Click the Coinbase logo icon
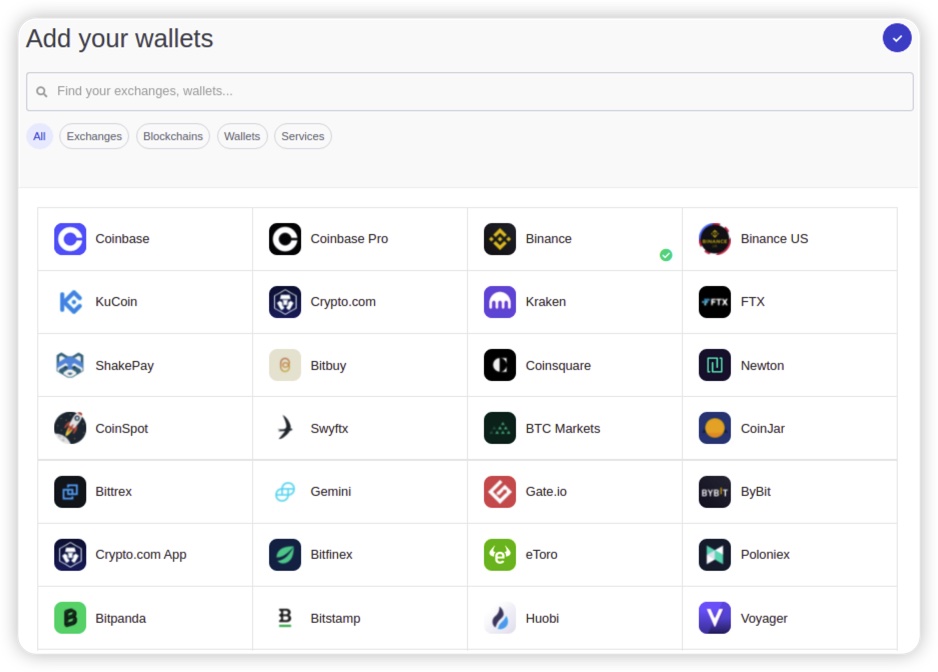The width and height of the screenshot is (938, 672). pos(70,239)
